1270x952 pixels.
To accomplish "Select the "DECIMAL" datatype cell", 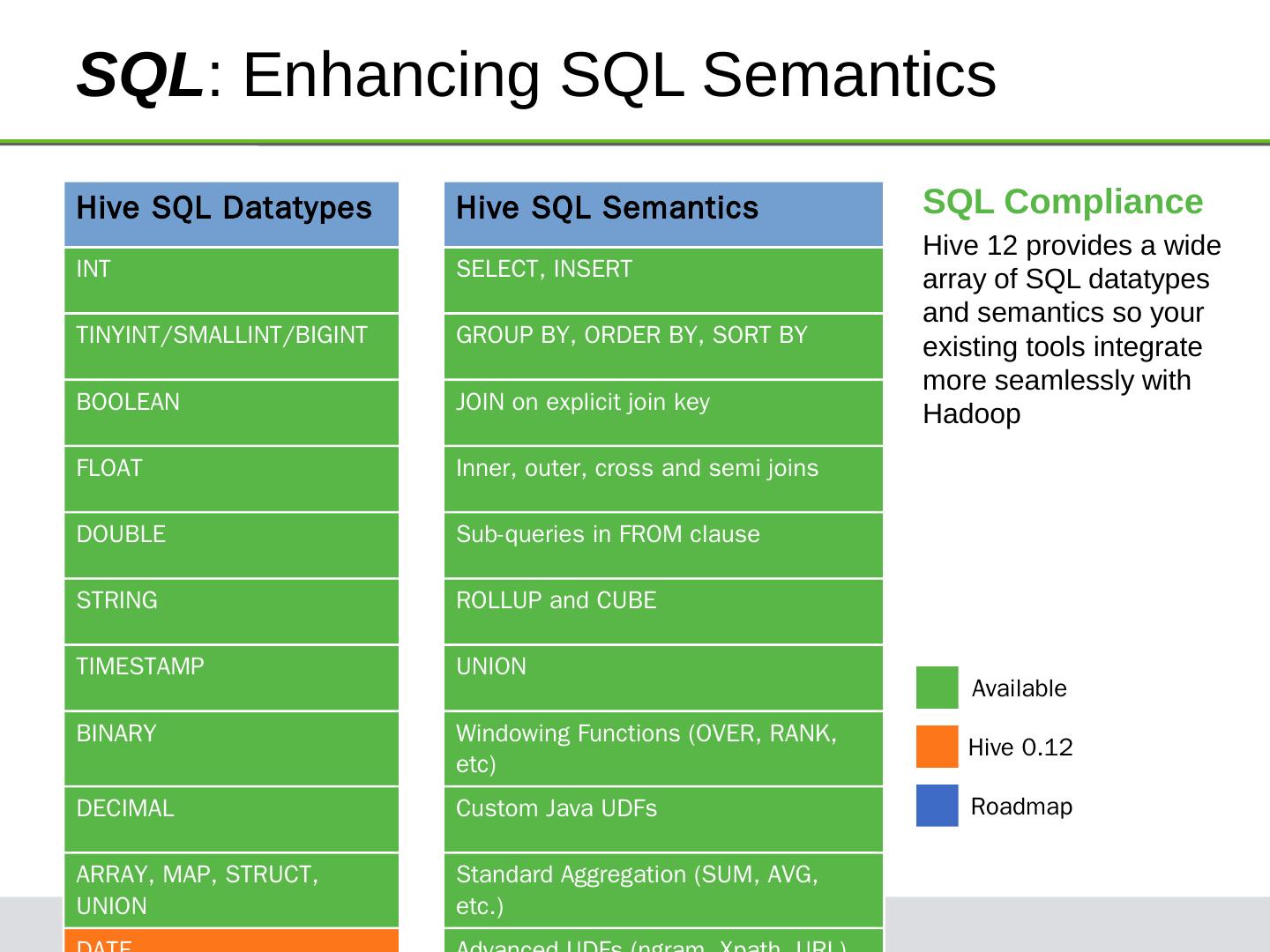I will (231, 820).
